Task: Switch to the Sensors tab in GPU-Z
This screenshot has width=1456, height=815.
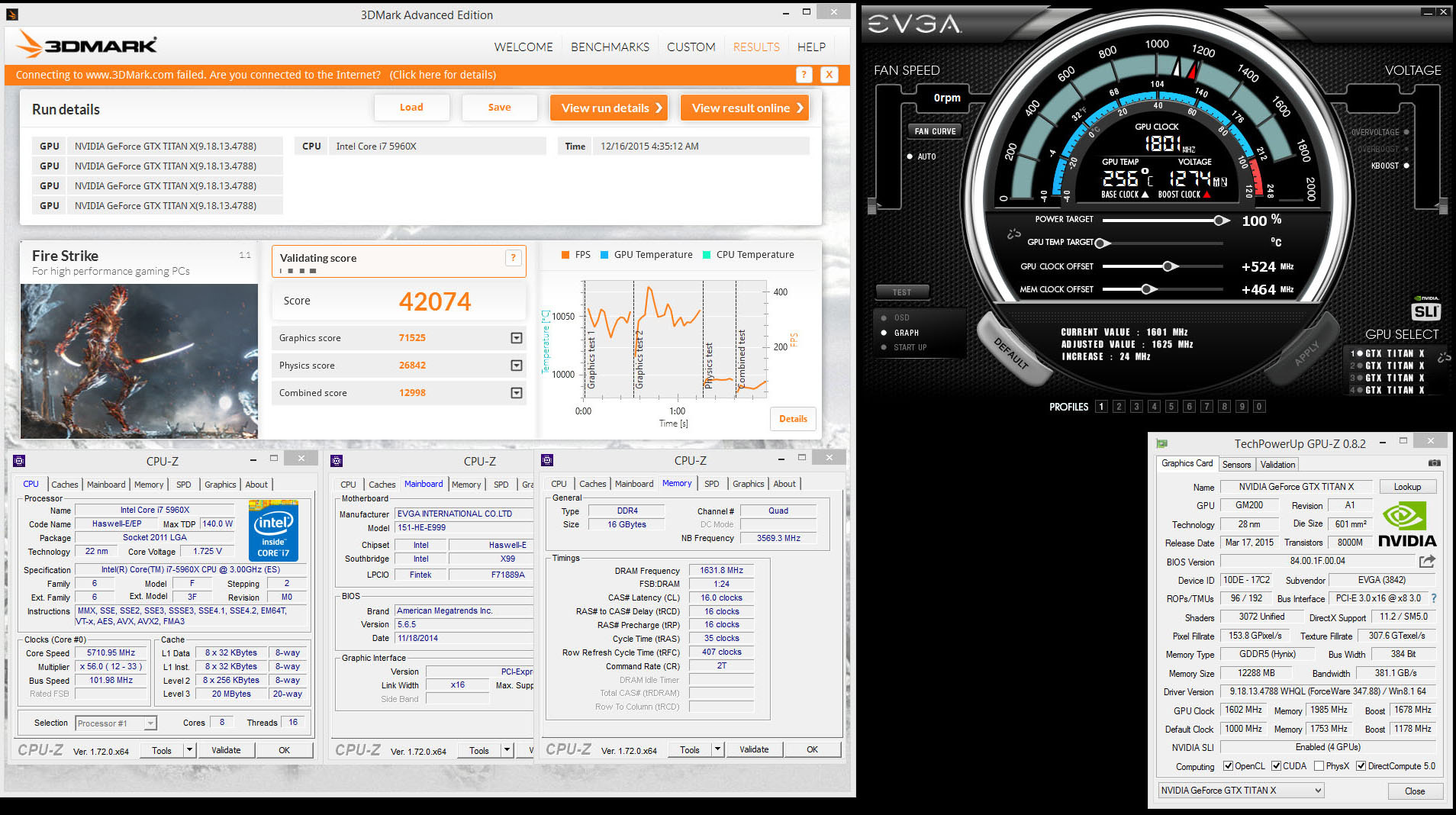Action: click(x=1236, y=464)
